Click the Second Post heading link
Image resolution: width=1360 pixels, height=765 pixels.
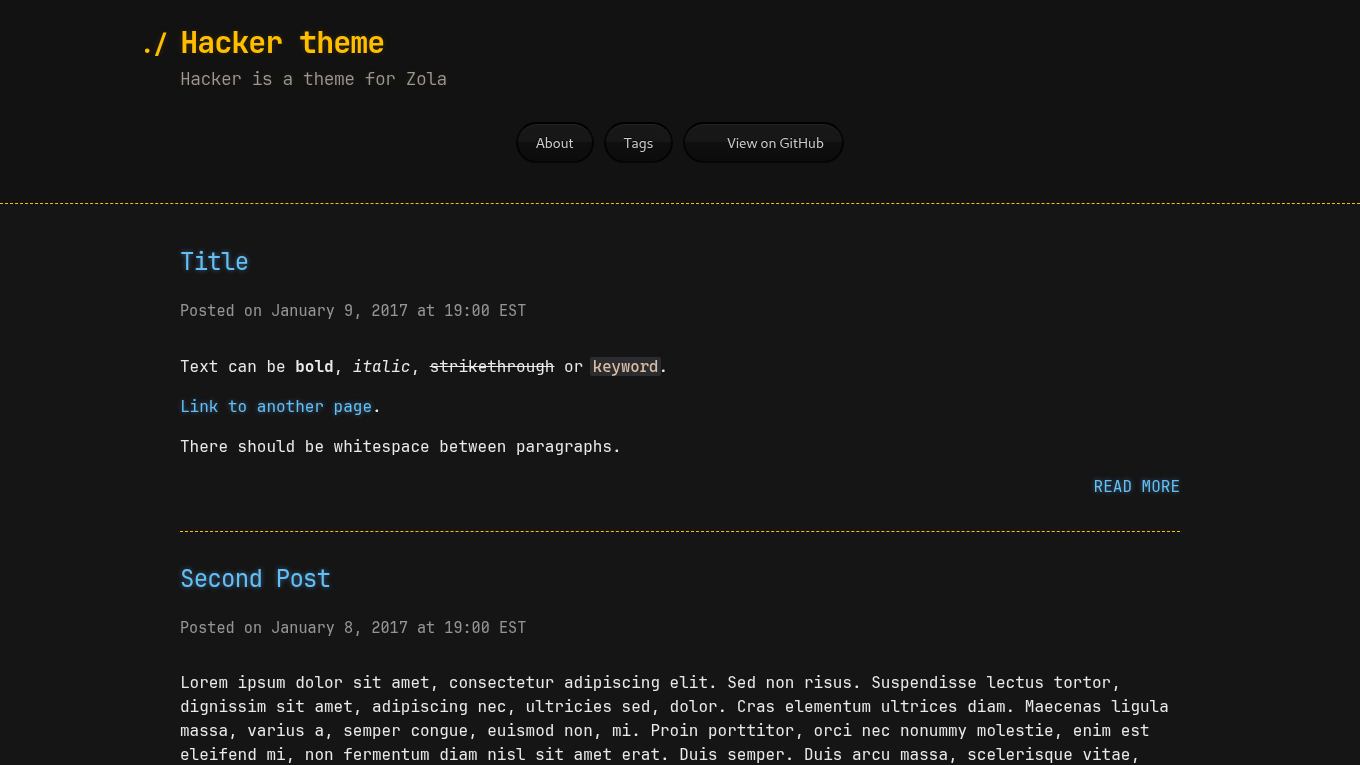[255, 578]
